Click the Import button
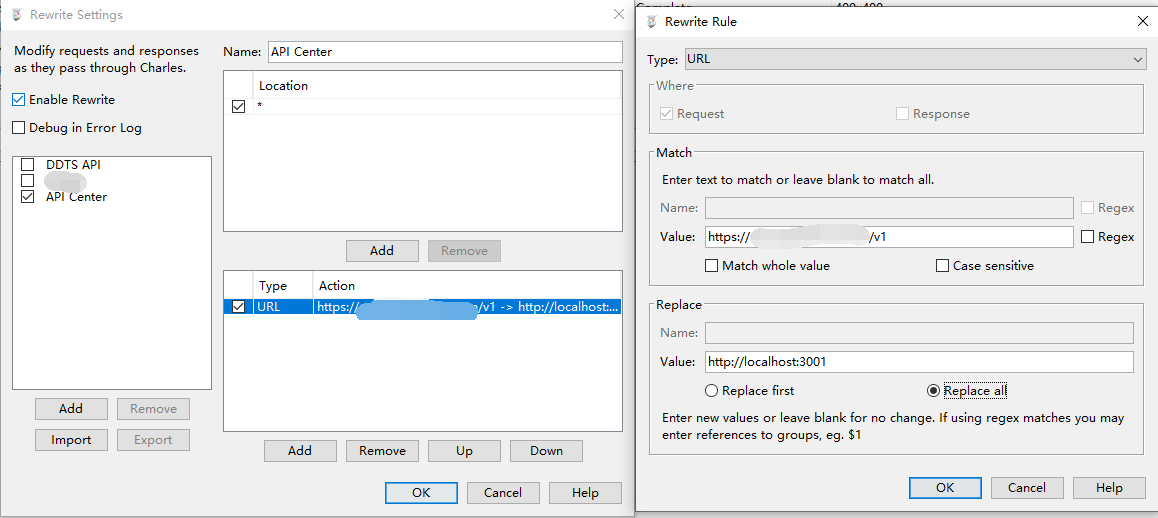Screen dimensions: 1158x518 click(x=71, y=440)
